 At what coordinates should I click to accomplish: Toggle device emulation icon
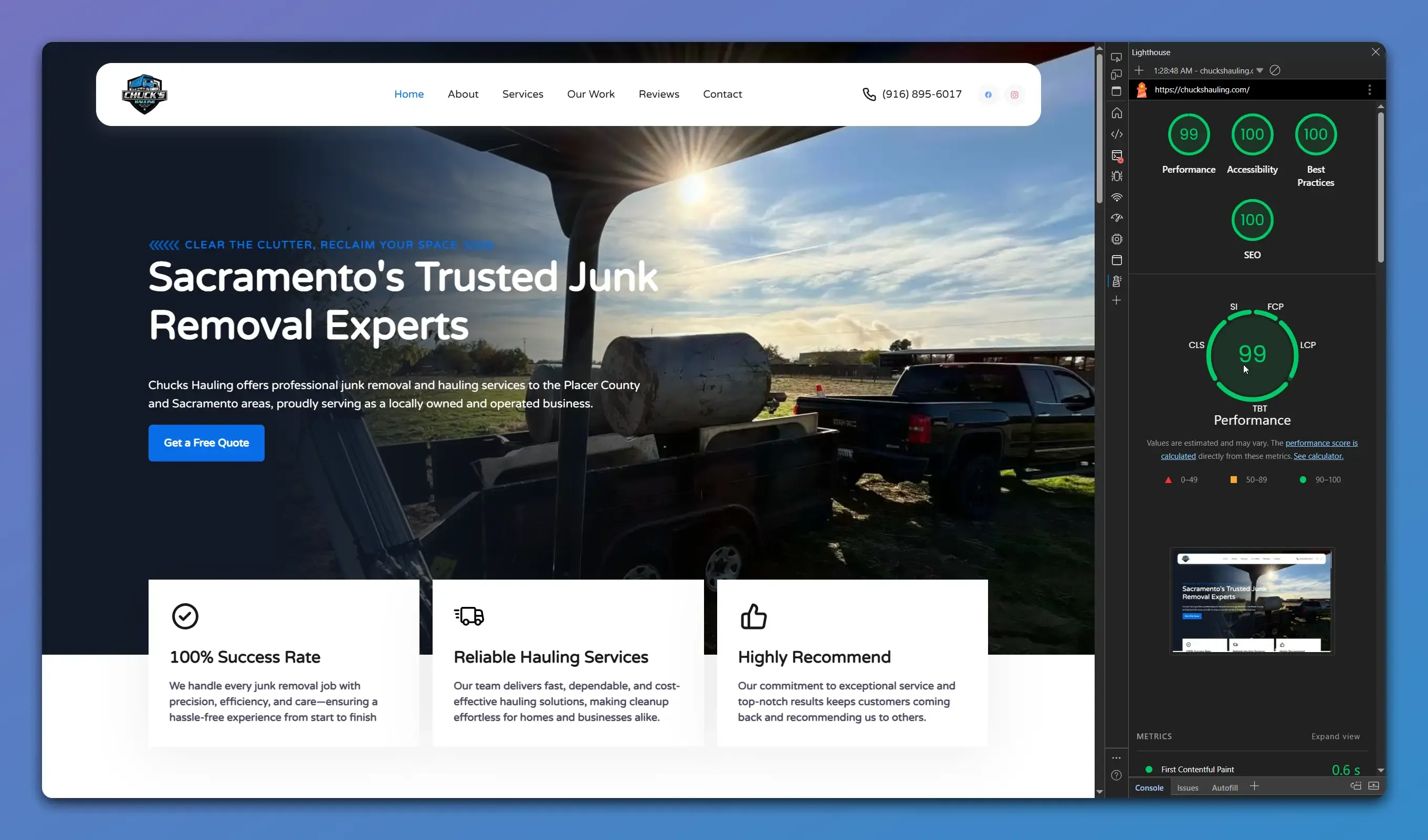[x=1116, y=74]
